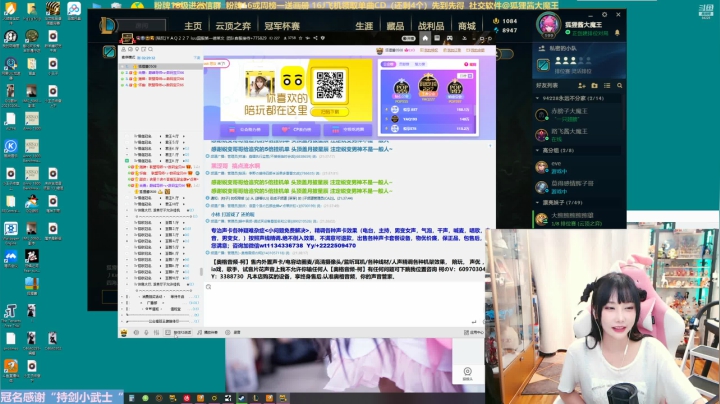Toggle the microphone icon in YY bottom toolbar
The width and height of the screenshot is (720, 404).
[x=146, y=332]
